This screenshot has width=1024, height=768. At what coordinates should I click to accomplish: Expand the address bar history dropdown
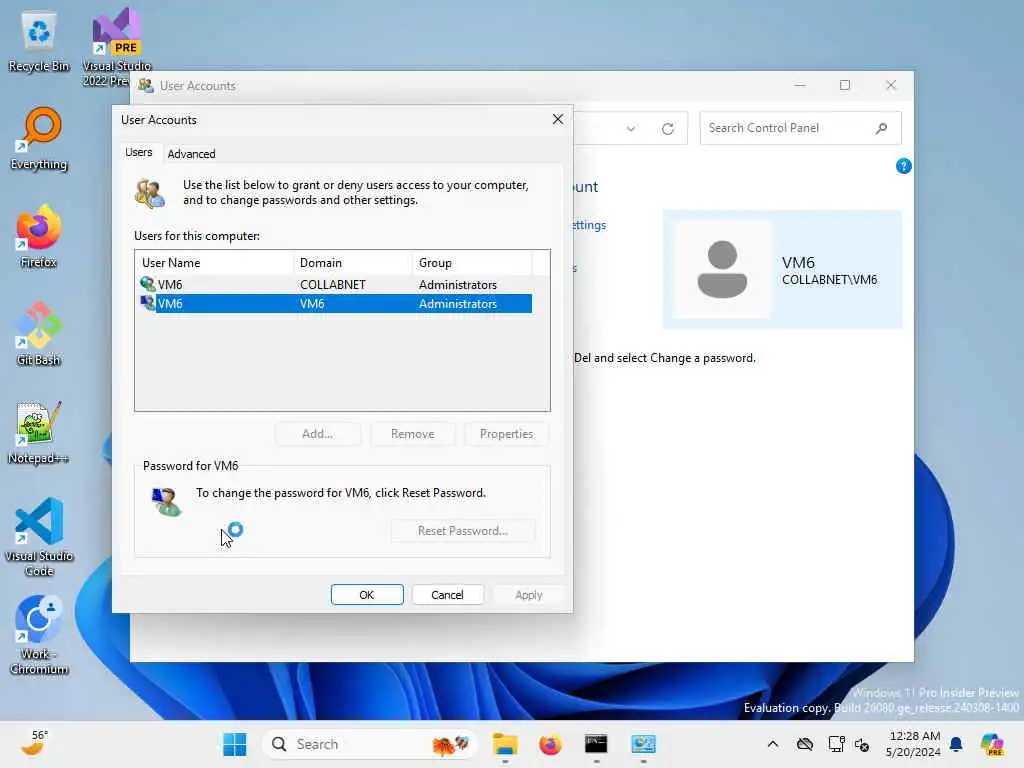click(x=631, y=129)
